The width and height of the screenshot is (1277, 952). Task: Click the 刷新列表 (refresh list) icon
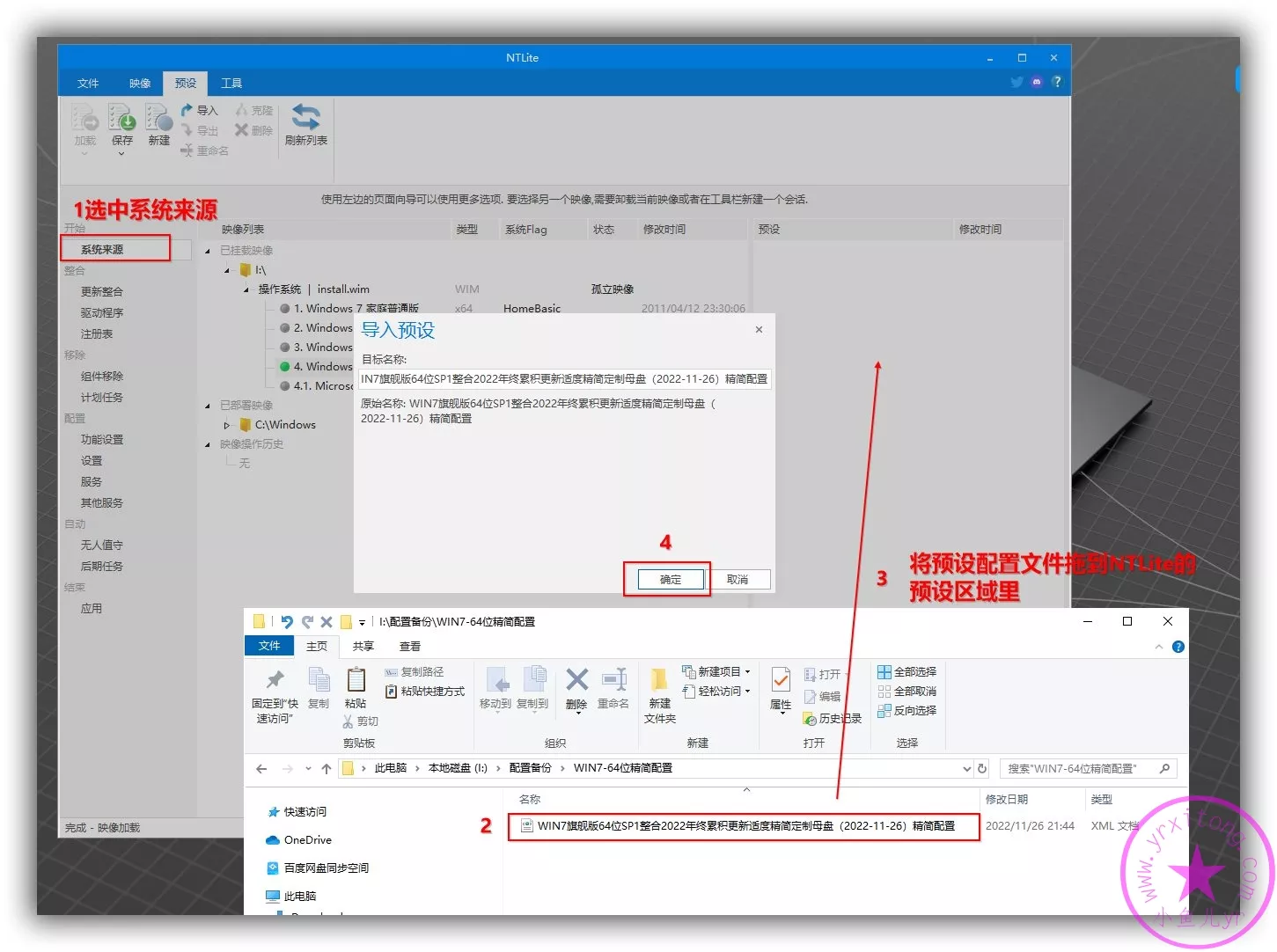click(x=305, y=117)
